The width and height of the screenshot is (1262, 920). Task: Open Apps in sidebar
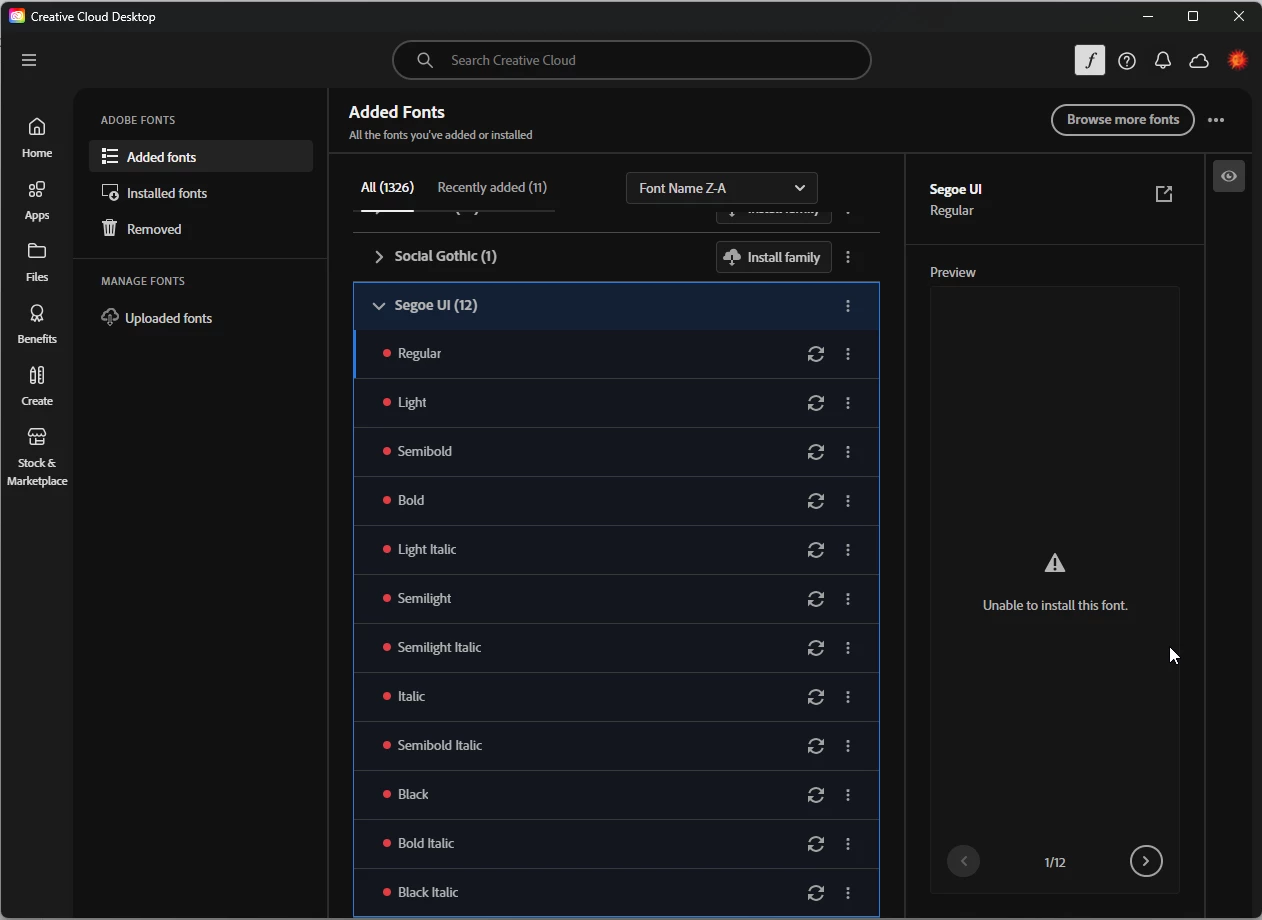(37, 200)
